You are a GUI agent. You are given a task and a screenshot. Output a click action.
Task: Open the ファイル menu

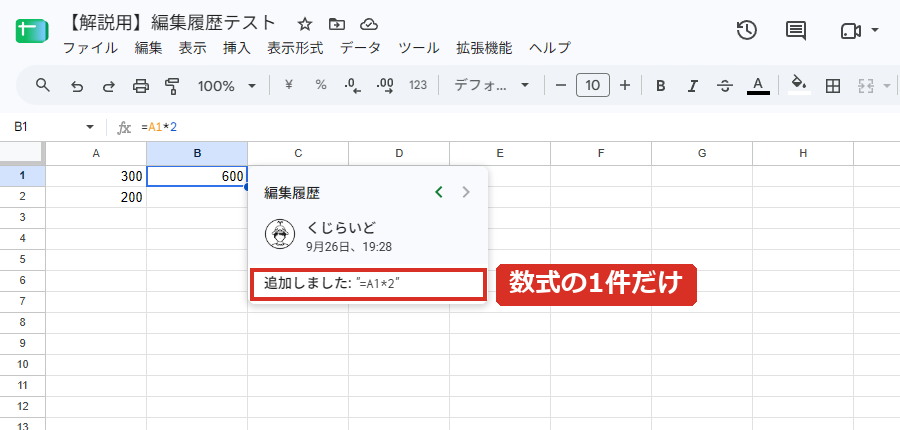coord(90,48)
